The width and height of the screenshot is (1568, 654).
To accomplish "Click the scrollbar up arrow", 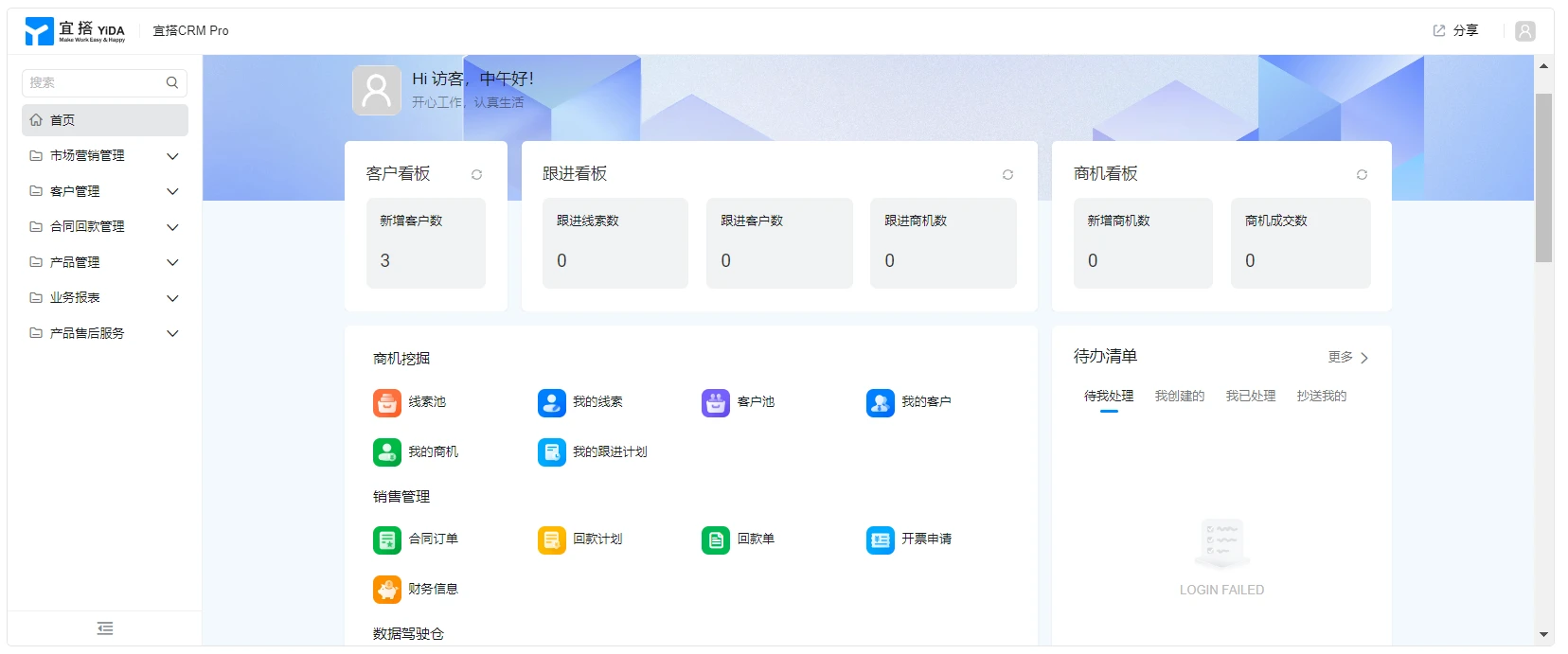I will click(1543, 66).
